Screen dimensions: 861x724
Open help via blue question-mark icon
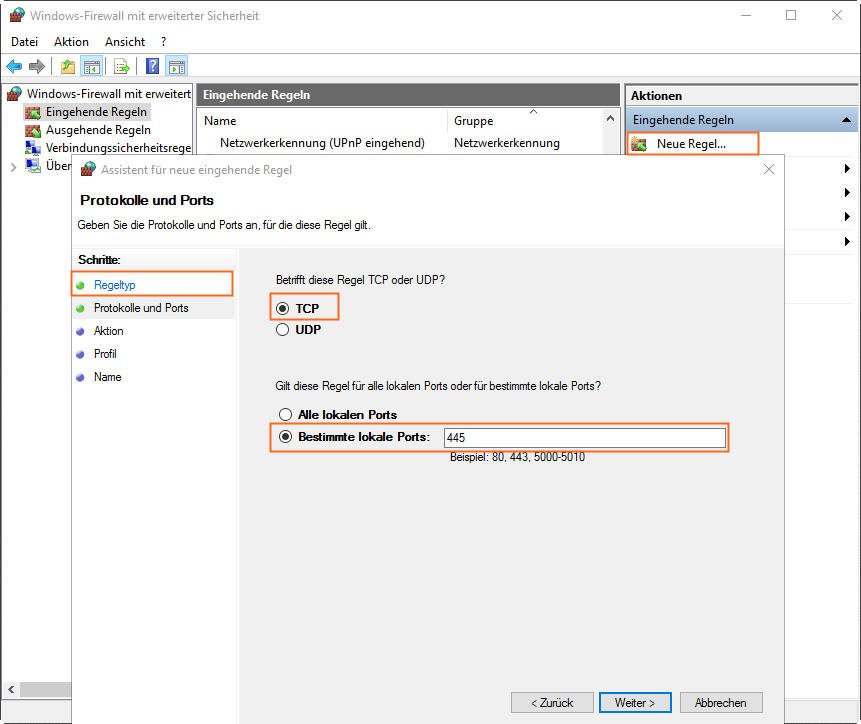point(152,67)
